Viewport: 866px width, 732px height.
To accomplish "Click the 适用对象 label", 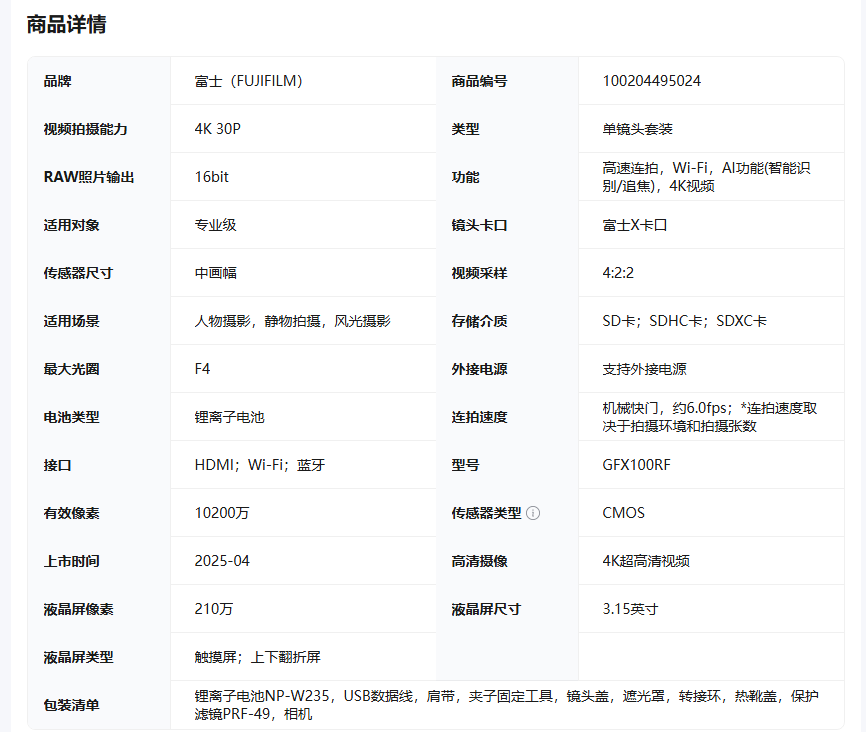I will (x=72, y=225).
